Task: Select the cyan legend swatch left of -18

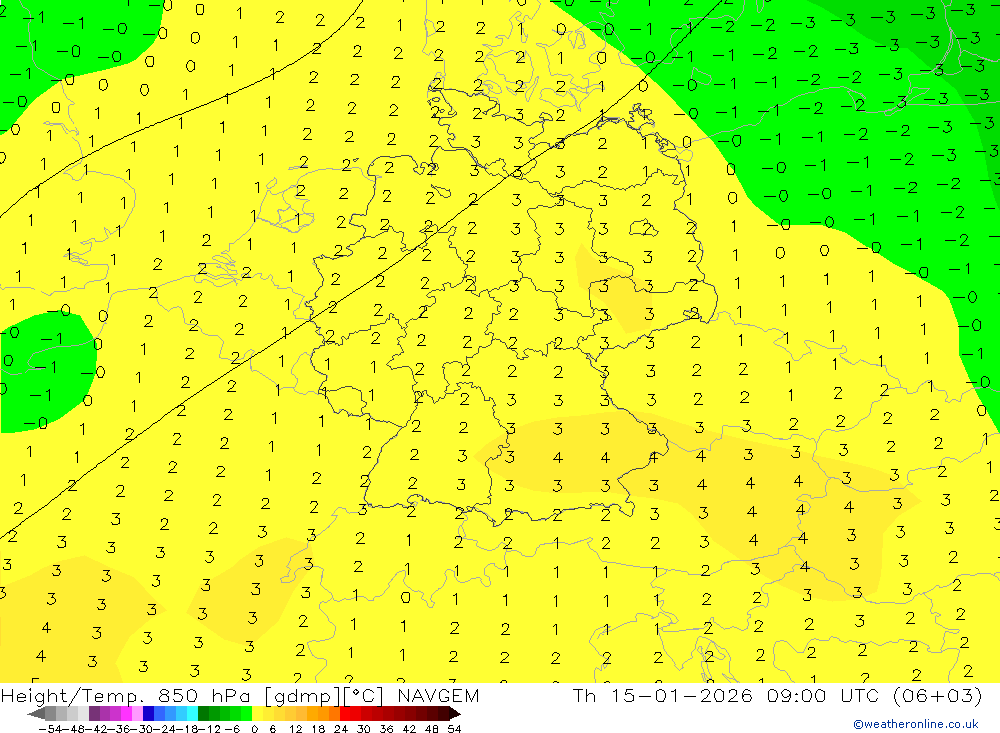Action: pyautogui.click(x=192, y=714)
